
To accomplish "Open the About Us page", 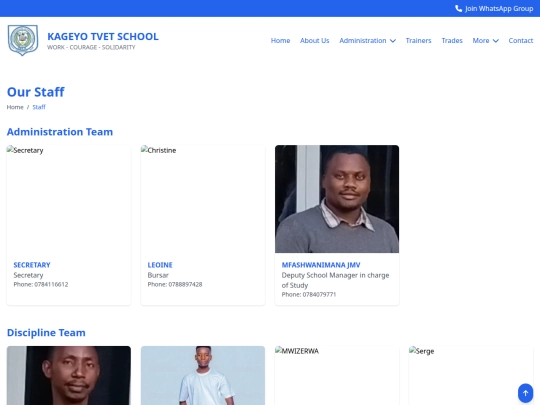I will [x=314, y=41].
